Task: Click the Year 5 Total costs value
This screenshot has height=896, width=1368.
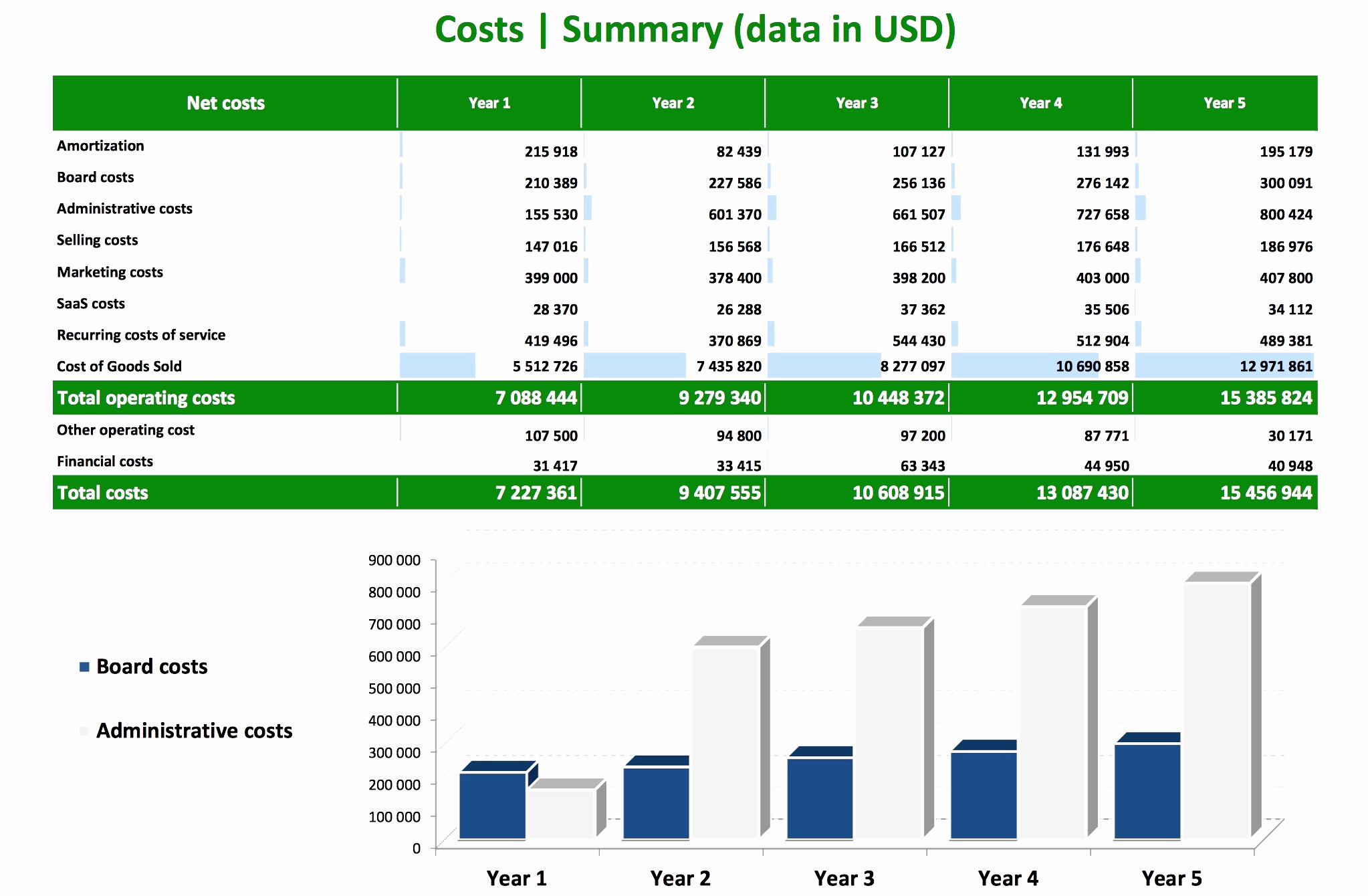Action: (1266, 493)
